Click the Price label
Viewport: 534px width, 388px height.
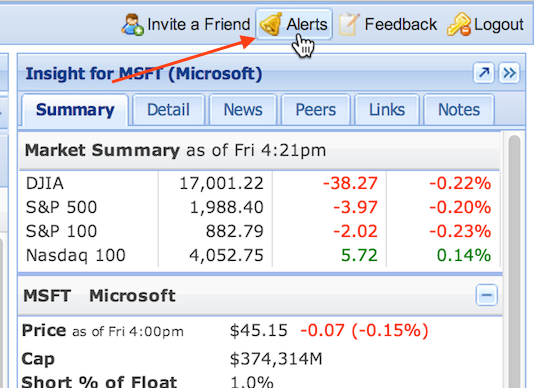coord(44,330)
